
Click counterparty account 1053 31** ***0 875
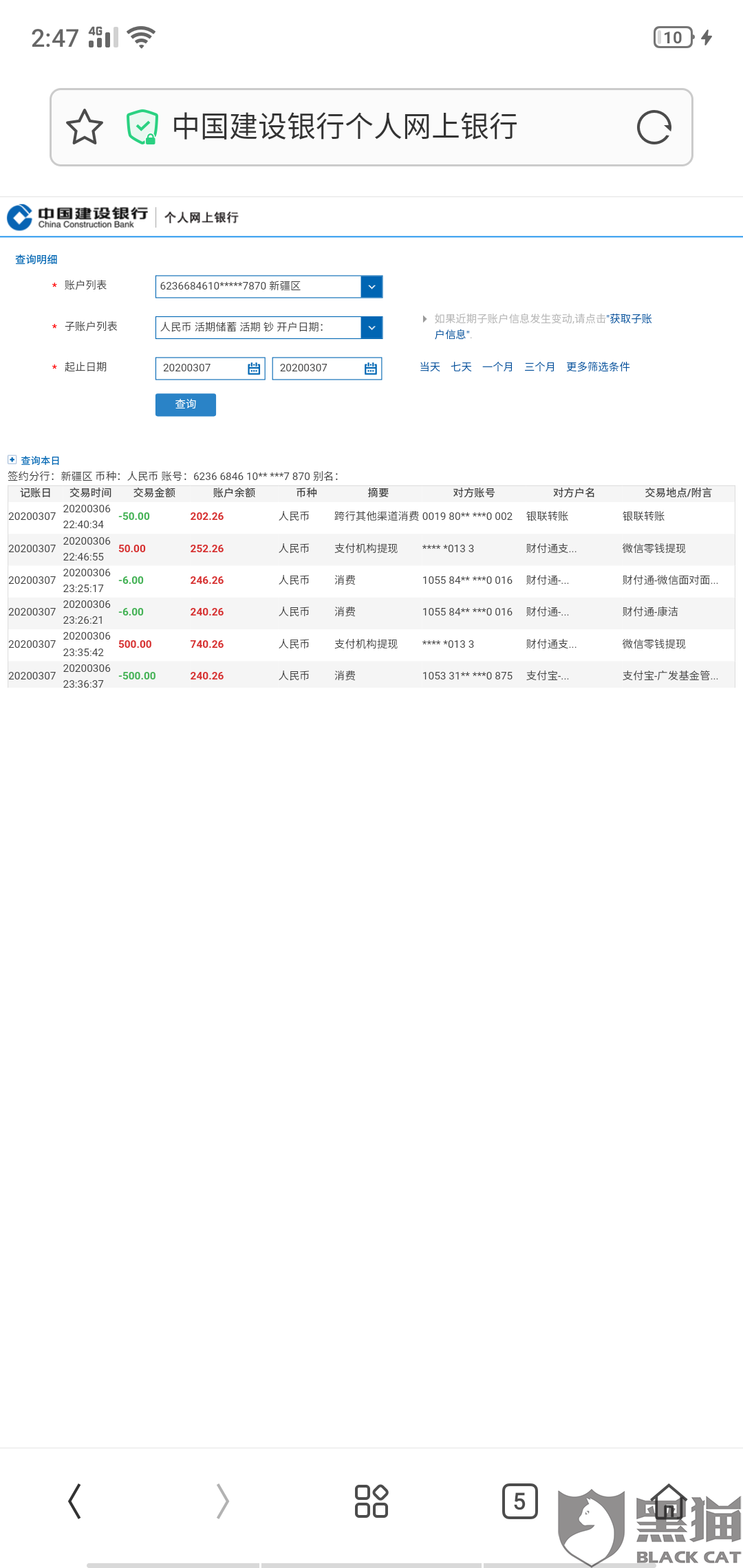coord(467,676)
